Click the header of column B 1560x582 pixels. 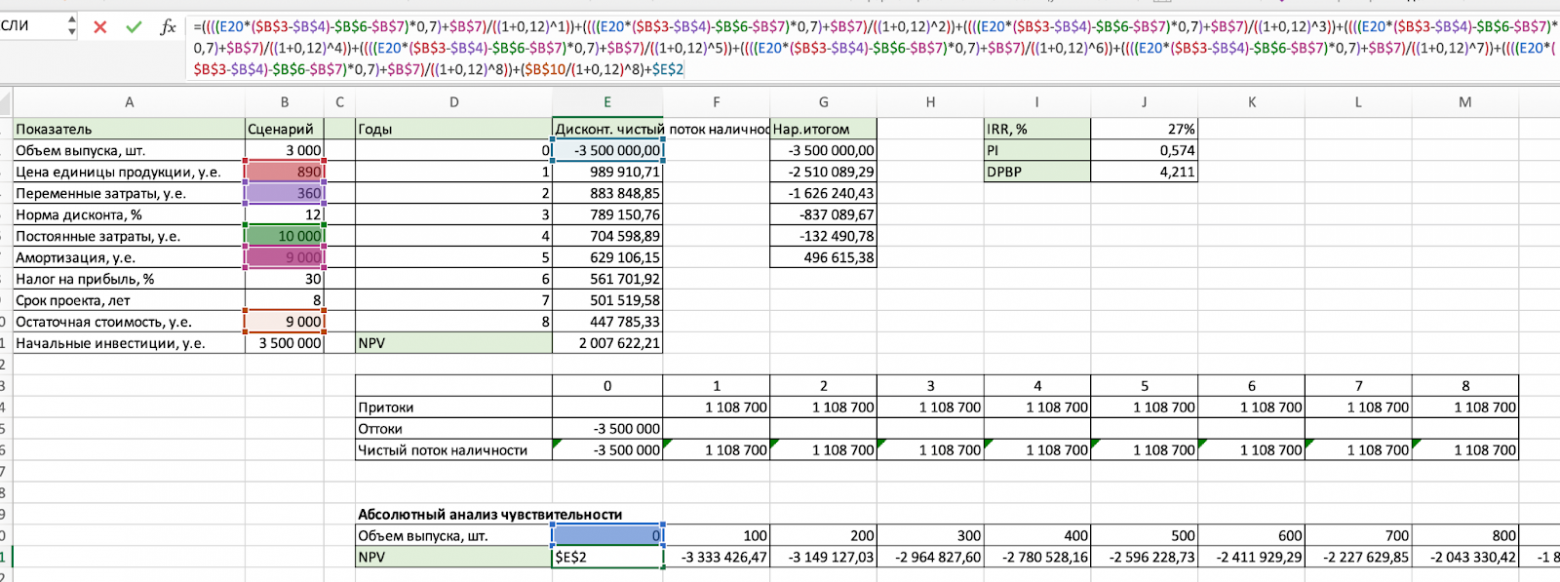coord(283,101)
